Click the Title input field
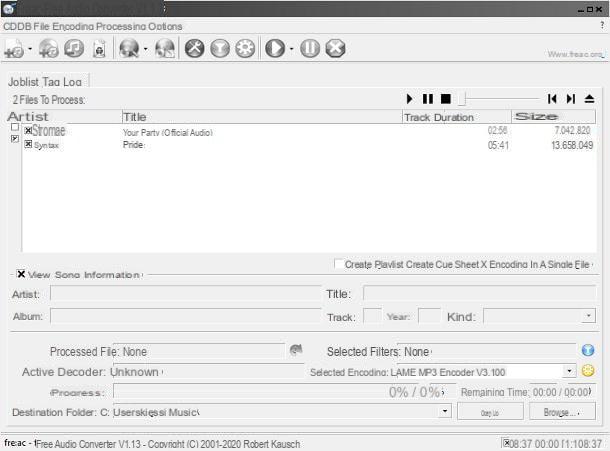Screen dimensions: 610x451 (x=479, y=293)
